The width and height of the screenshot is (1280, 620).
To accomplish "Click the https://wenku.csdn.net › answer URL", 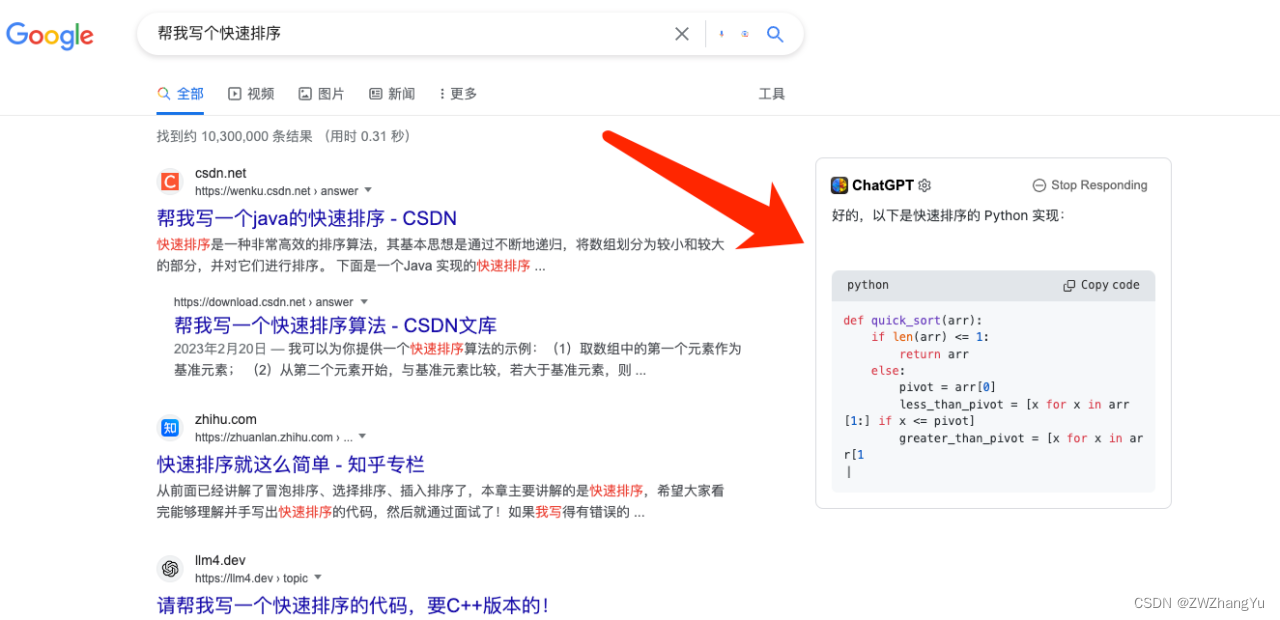I will click(x=276, y=190).
